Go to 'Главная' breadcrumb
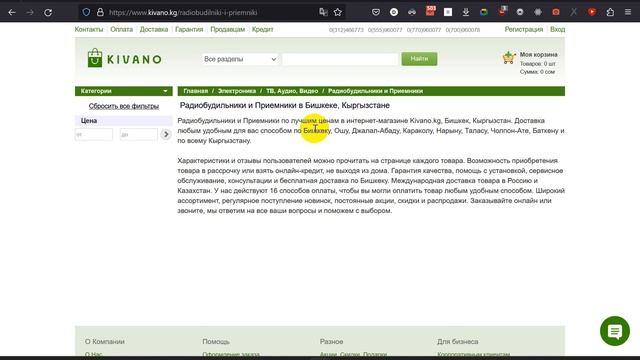This screenshot has width=640, height=360. click(196, 91)
